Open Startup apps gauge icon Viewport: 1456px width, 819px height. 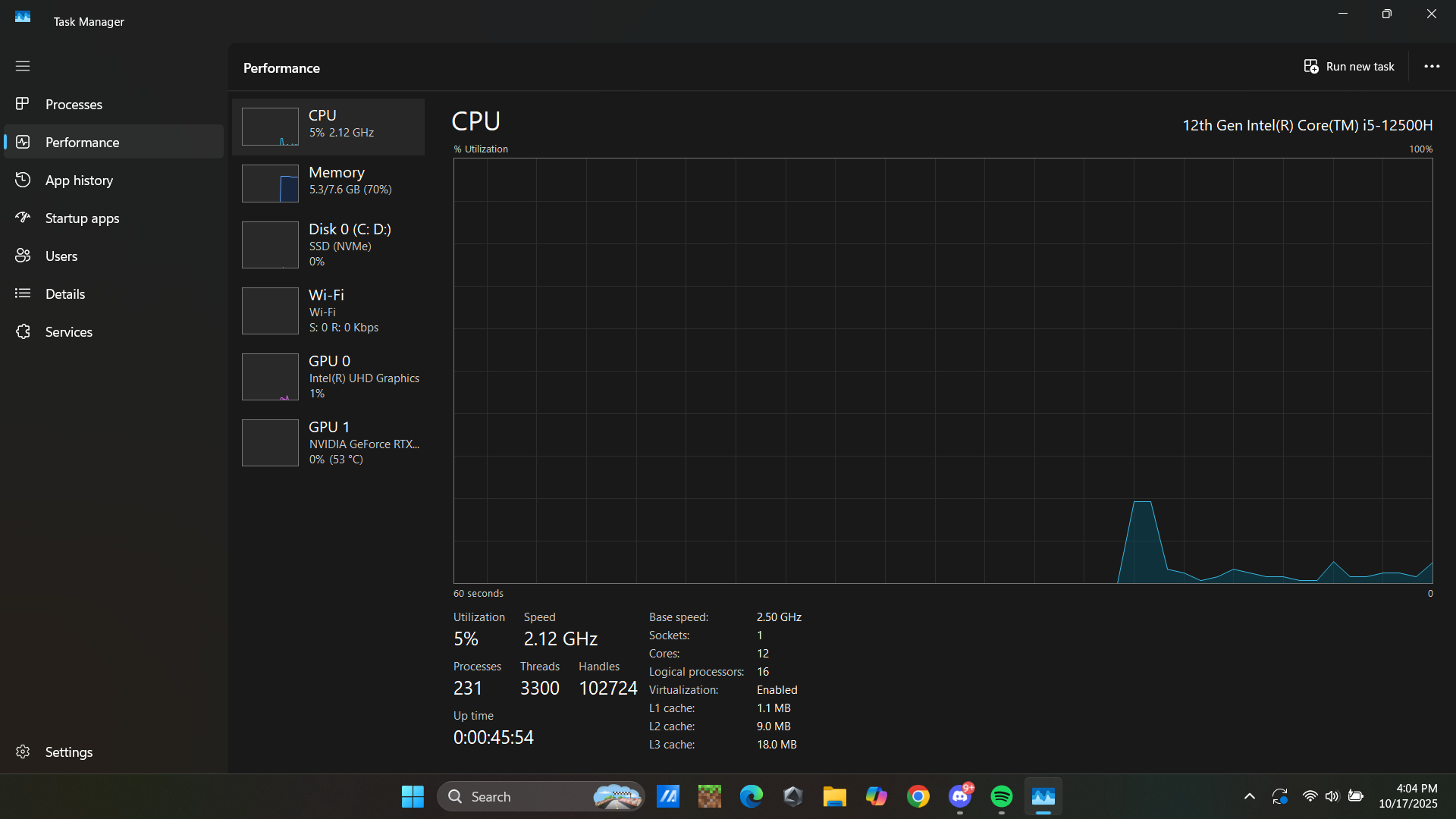point(23,218)
